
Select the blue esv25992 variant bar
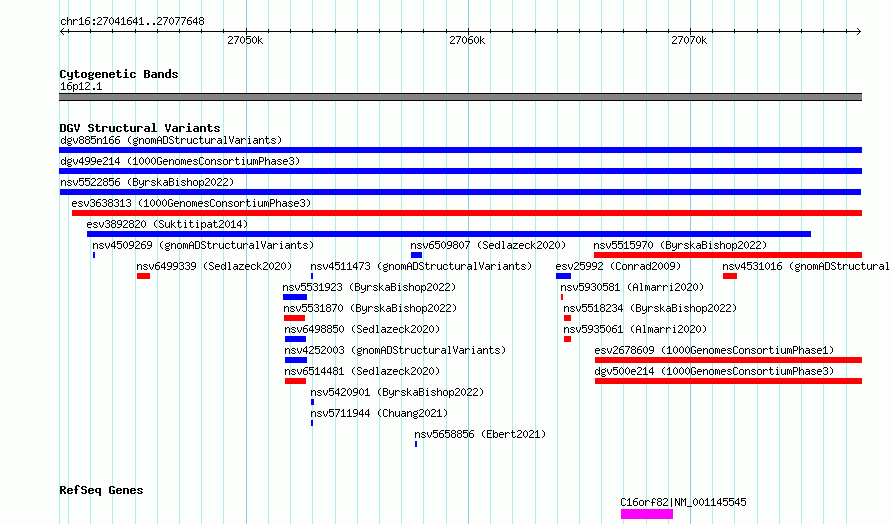(x=564, y=276)
